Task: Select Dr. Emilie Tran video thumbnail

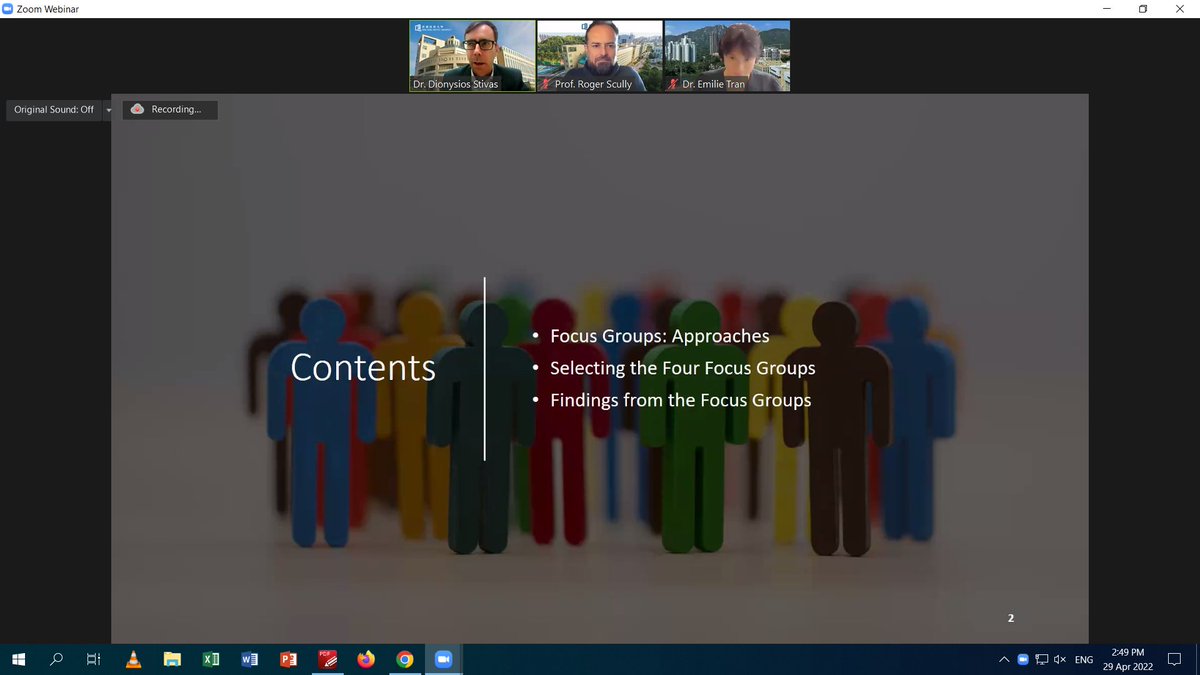Action: coord(727,56)
